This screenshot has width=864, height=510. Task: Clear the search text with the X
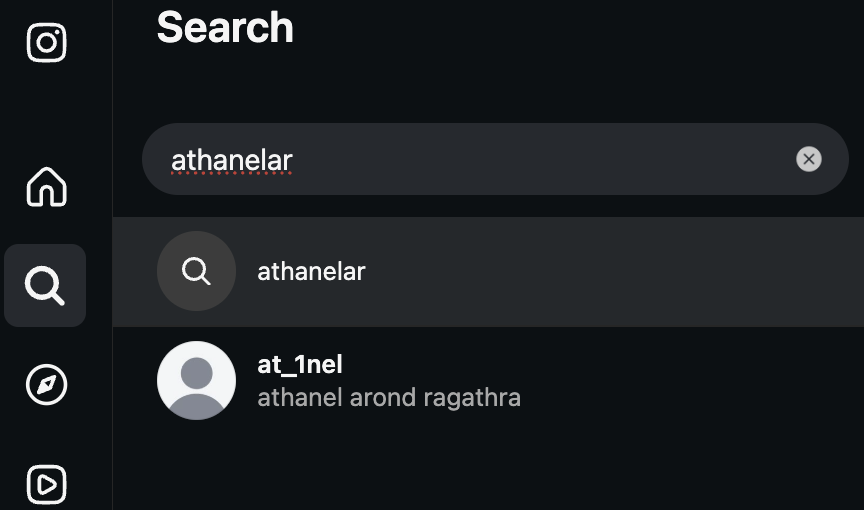coord(808,159)
